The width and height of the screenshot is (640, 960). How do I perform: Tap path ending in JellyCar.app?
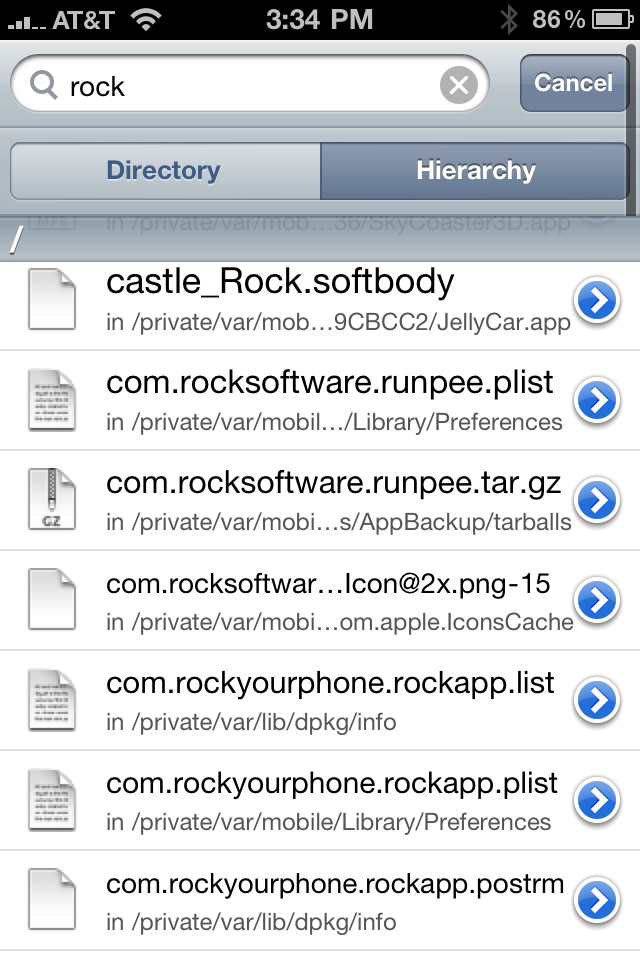(x=338, y=322)
